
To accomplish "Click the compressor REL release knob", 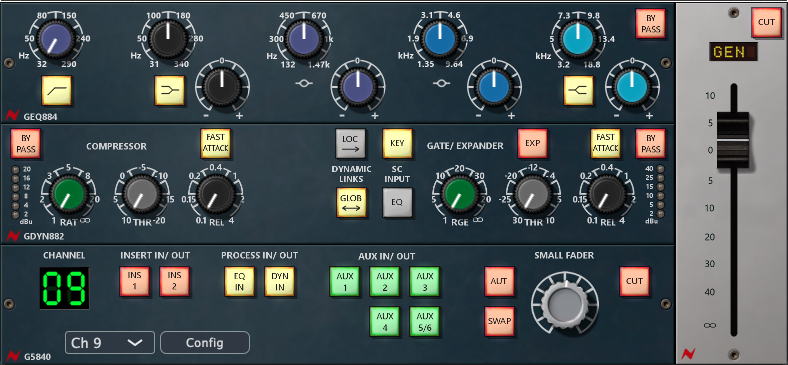I will click(x=216, y=195).
